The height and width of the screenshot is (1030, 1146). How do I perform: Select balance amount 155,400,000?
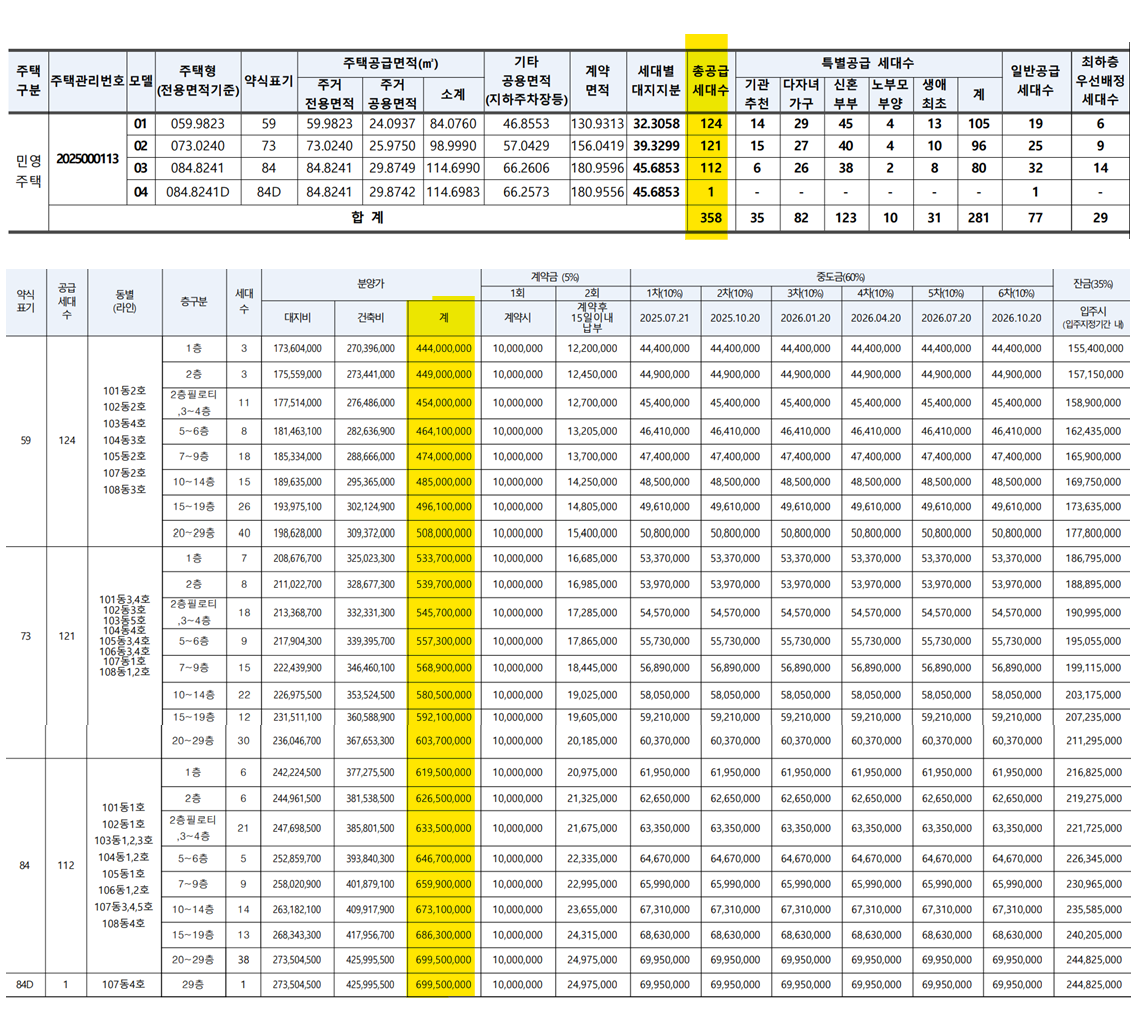pyautogui.click(x=1094, y=349)
